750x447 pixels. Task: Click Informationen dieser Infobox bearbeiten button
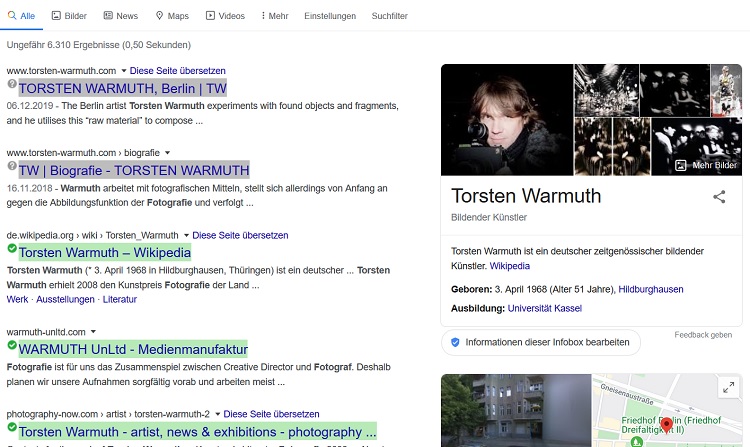540,342
